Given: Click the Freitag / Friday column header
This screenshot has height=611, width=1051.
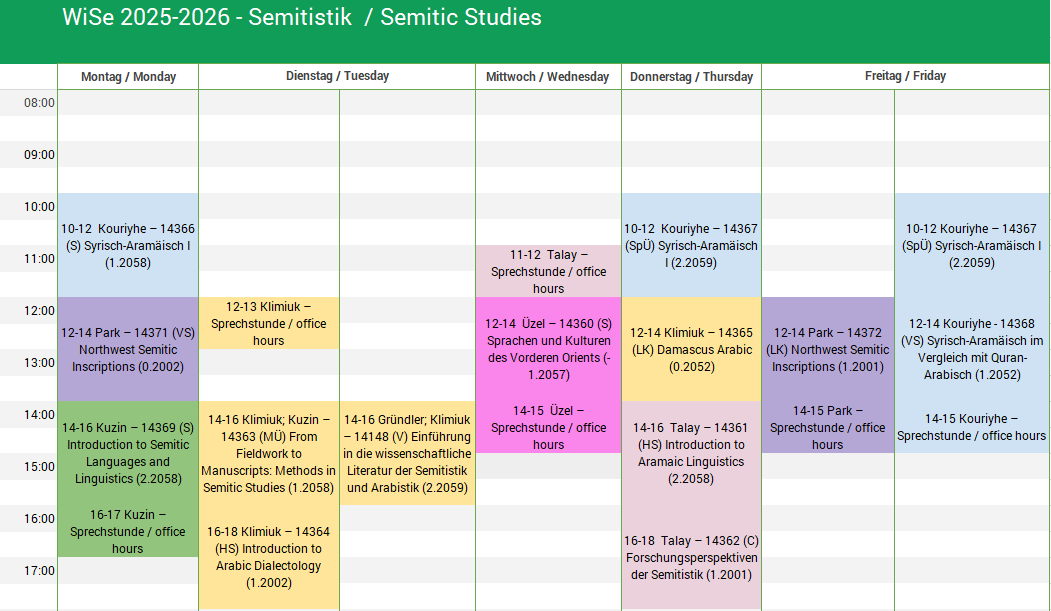Looking at the screenshot, I should pyautogui.click(x=905, y=76).
